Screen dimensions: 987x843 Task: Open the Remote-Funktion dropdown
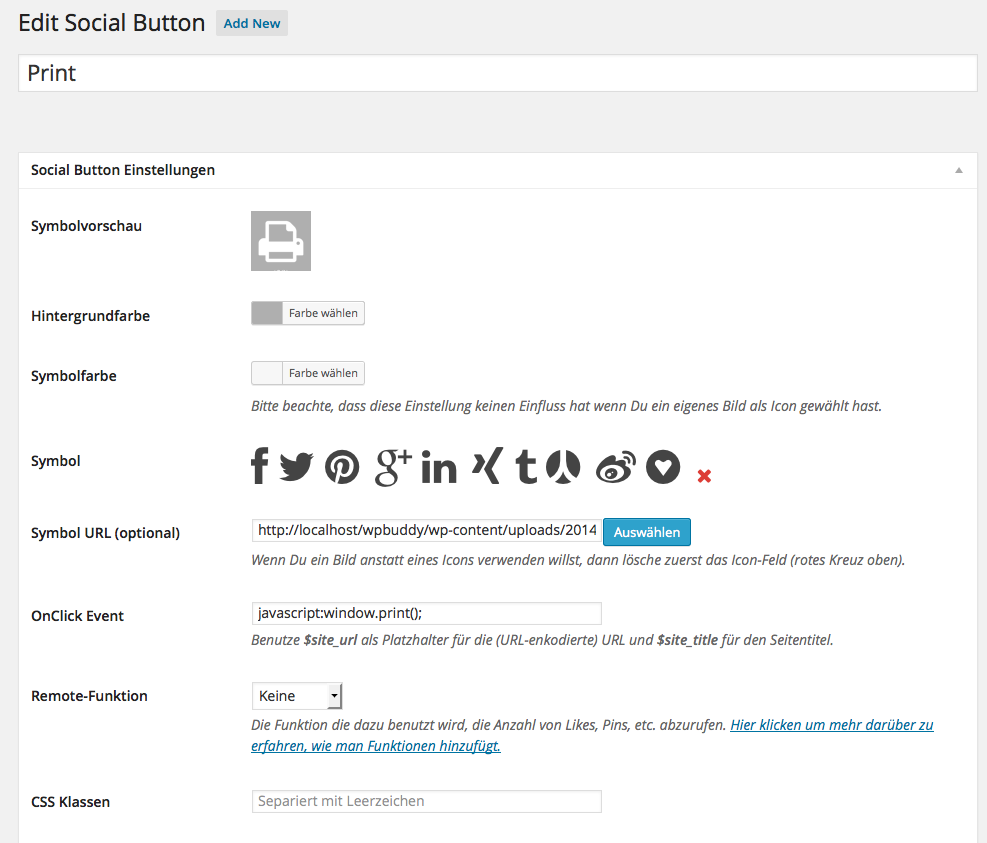click(x=297, y=696)
